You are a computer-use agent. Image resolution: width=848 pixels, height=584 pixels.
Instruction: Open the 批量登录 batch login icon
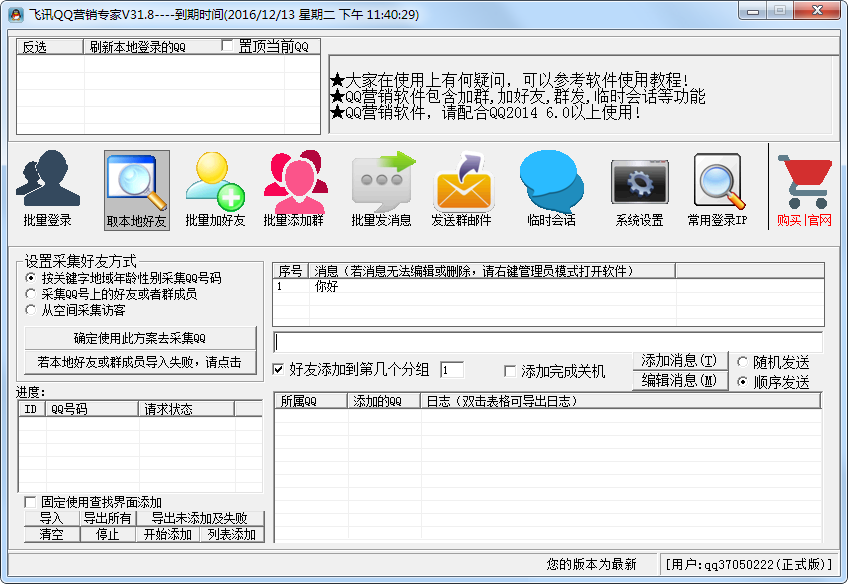click(47, 180)
